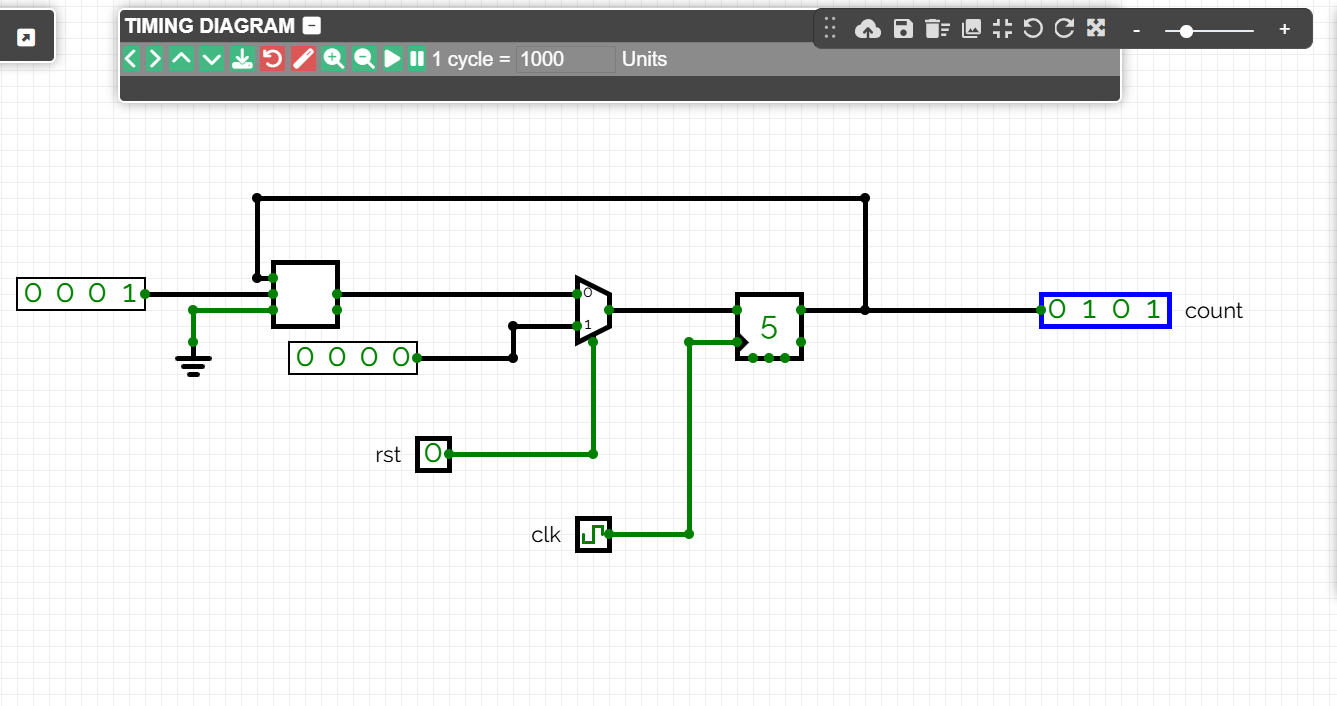The height and width of the screenshot is (706, 1337).
Task: Shrink timing diagram height with down chevron
Action: [211, 59]
